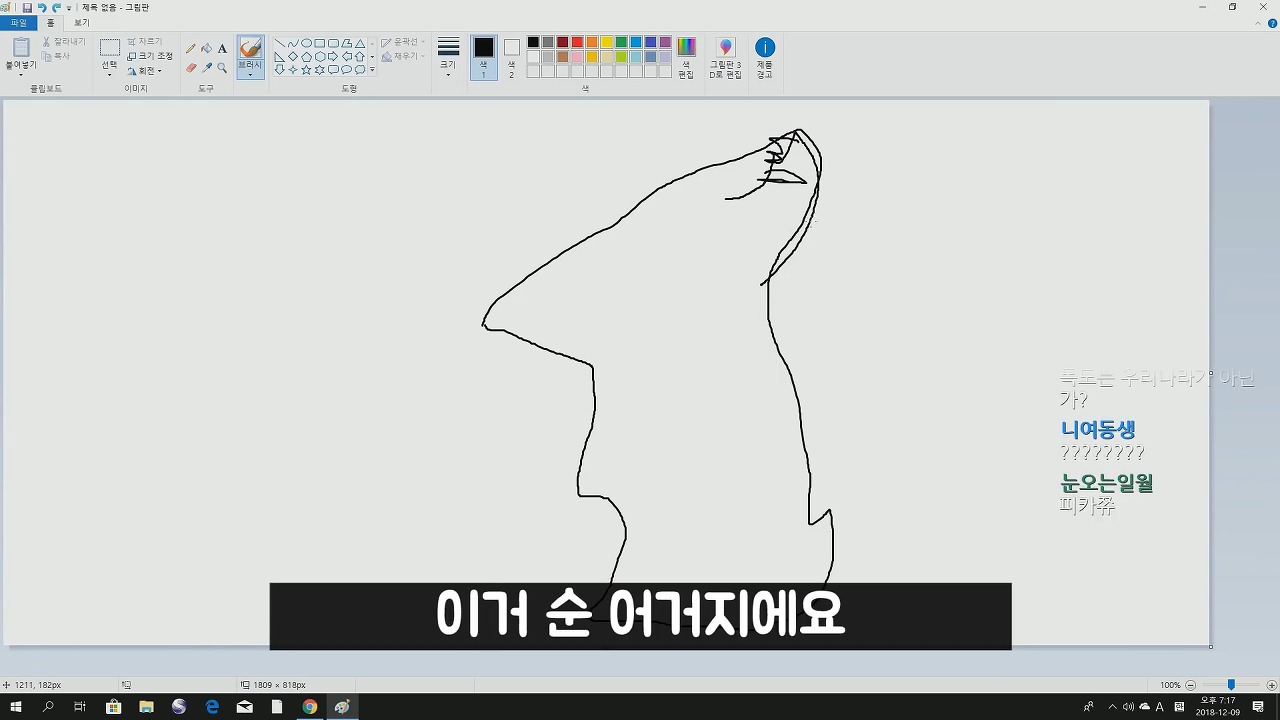Open the Windows Start menu

(x=16, y=707)
